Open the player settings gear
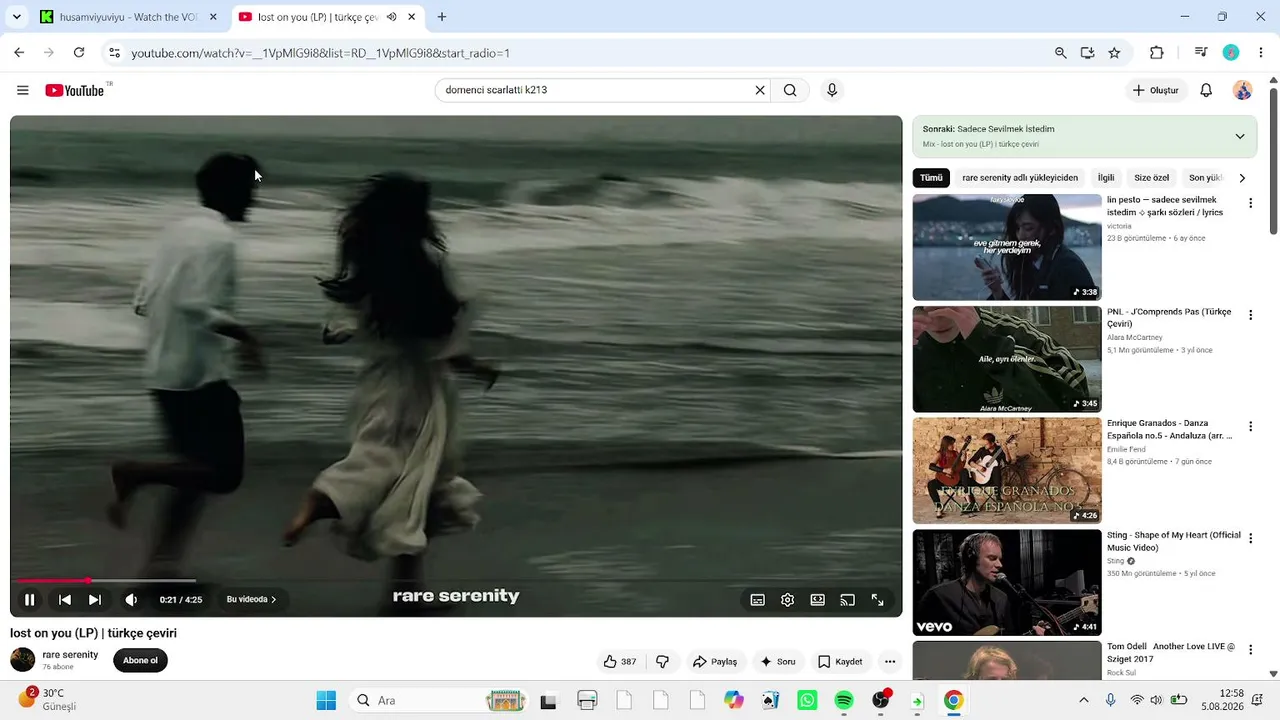This screenshot has height=720, width=1280. [788, 600]
